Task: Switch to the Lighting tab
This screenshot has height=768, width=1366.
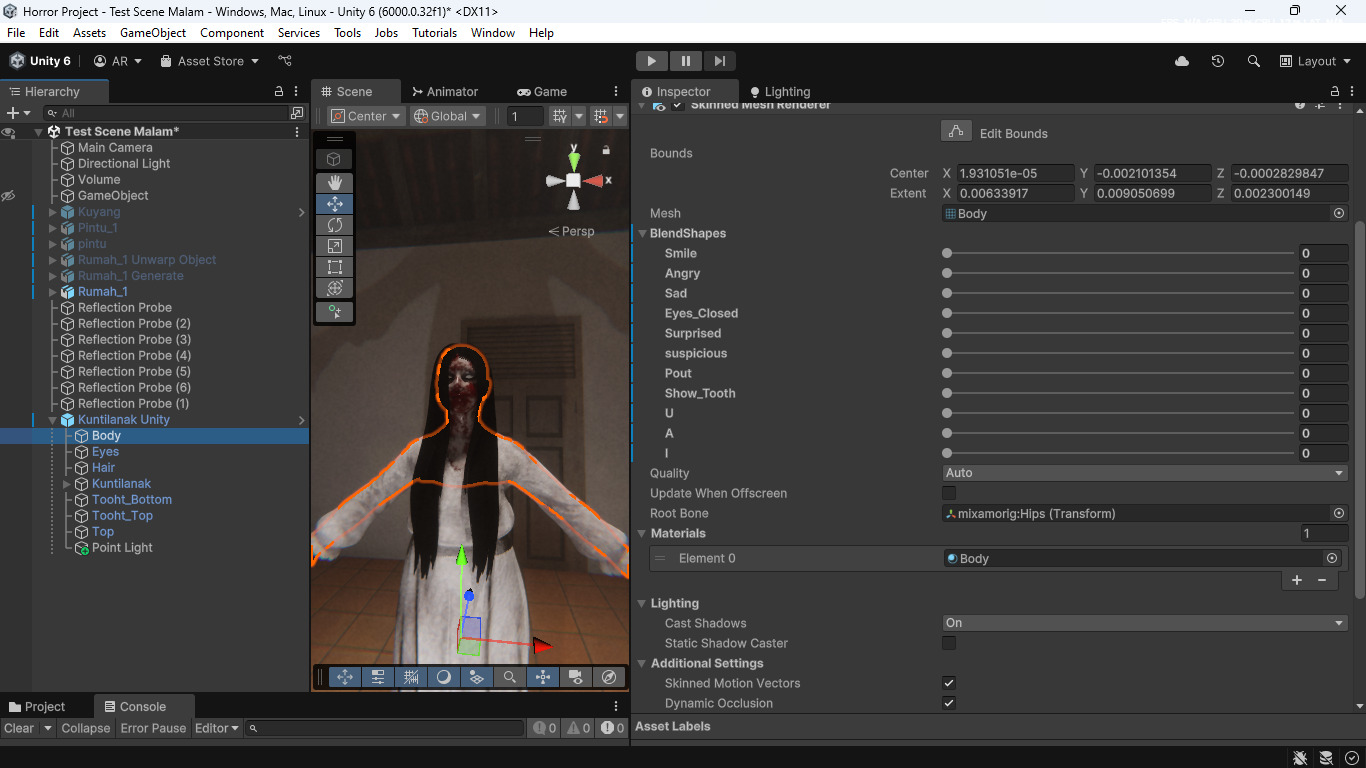Action: (x=779, y=91)
